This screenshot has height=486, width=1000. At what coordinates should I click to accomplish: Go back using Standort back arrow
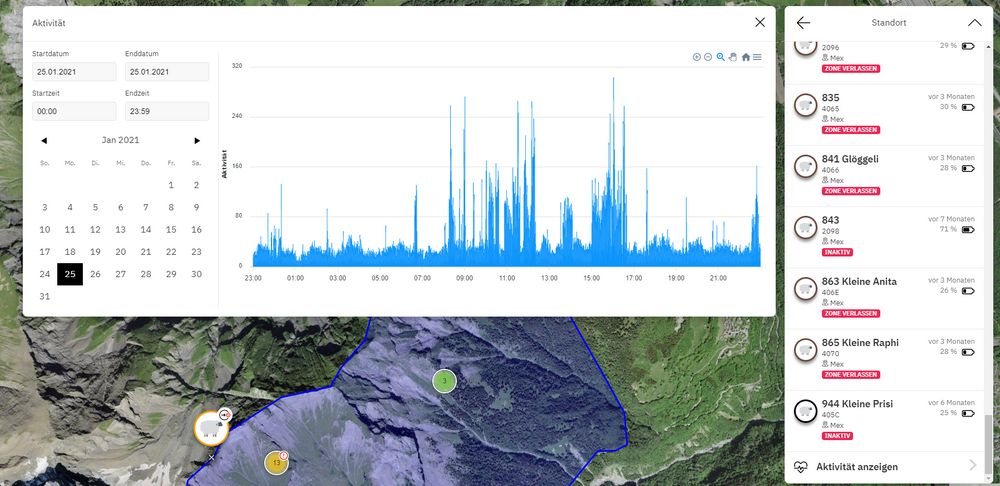[x=803, y=22]
